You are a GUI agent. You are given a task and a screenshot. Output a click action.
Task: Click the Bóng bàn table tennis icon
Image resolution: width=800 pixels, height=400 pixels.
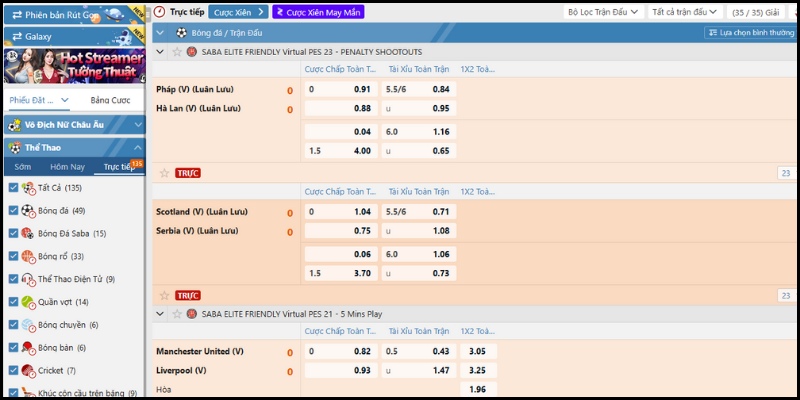28,347
